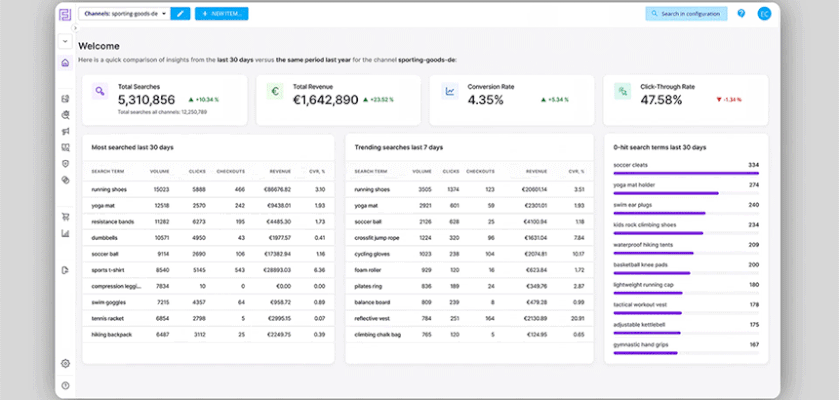The image size is (839, 400).
Task: Click the Revenue column header in Most searched
Action: (277, 171)
